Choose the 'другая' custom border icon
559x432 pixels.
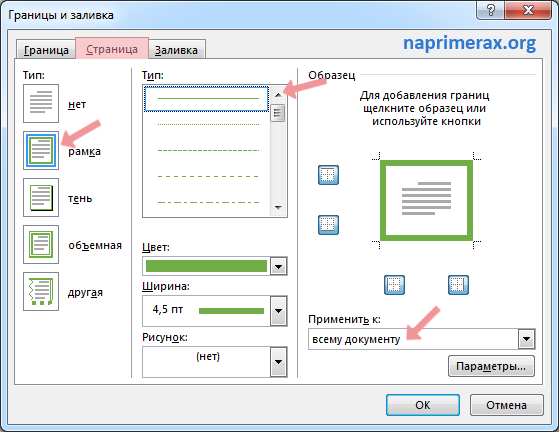[x=41, y=292]
